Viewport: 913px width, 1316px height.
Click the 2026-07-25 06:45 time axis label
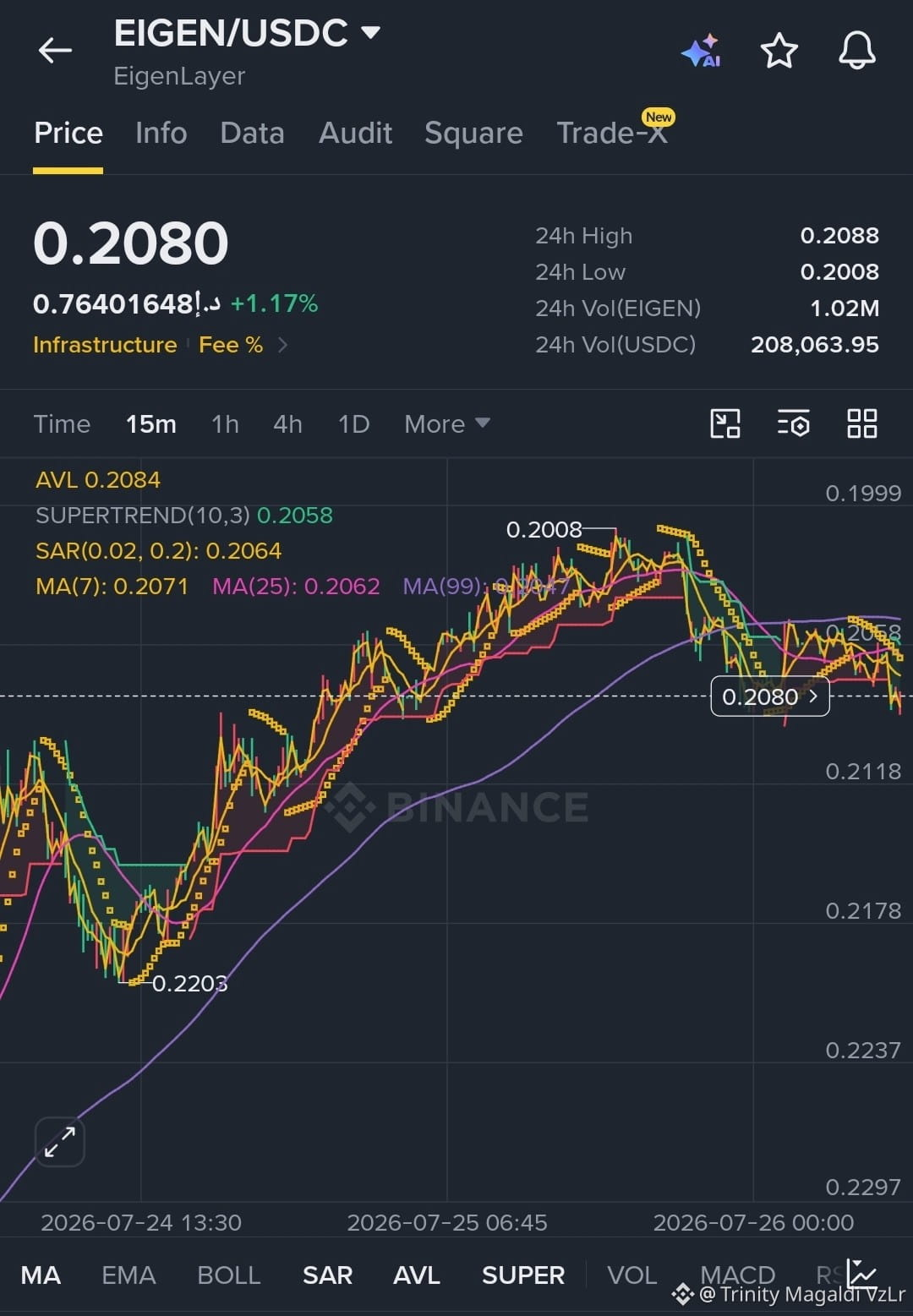tap(447, 1223)
